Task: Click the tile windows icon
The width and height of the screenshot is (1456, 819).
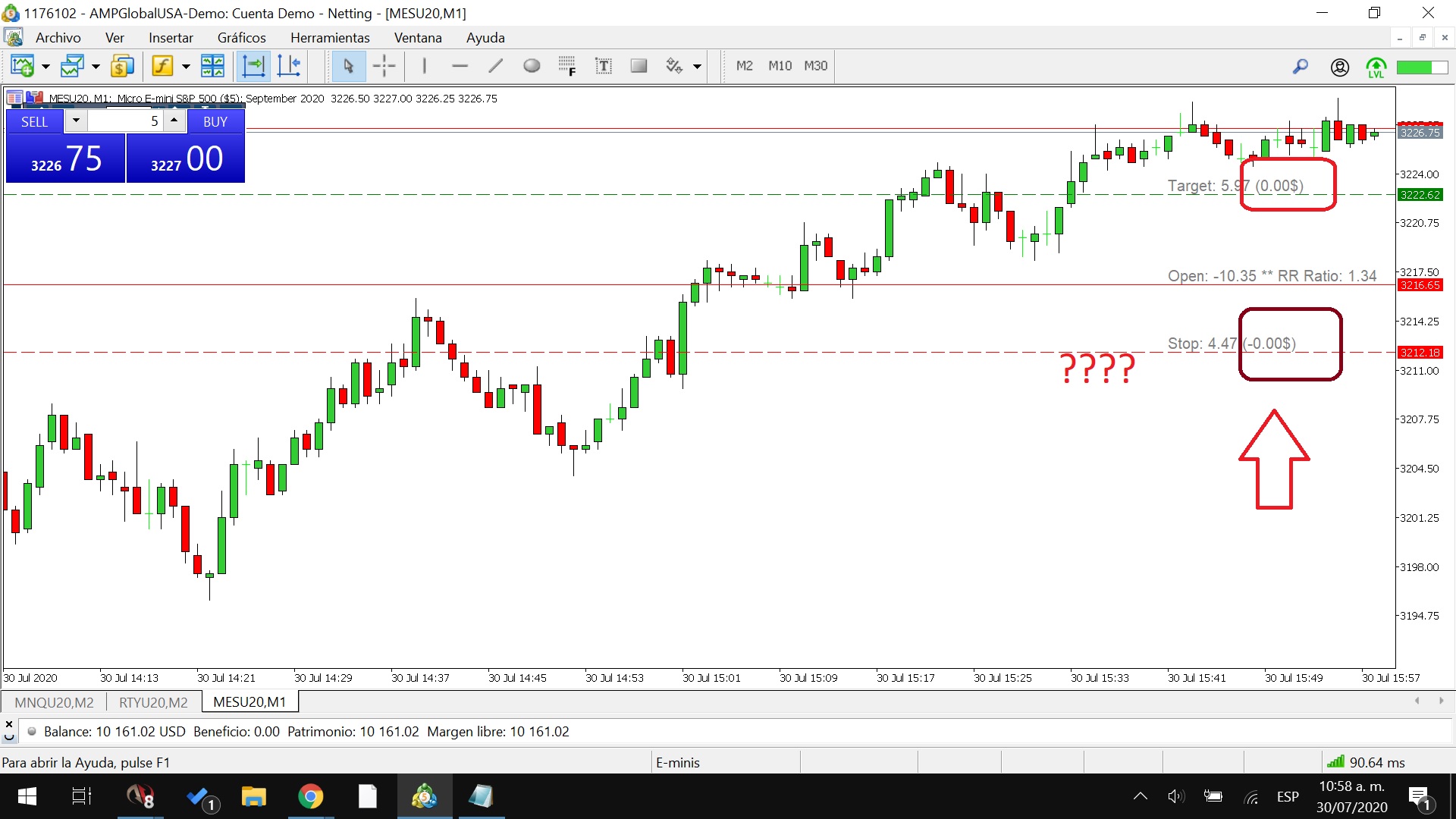Action: point(212,67)
